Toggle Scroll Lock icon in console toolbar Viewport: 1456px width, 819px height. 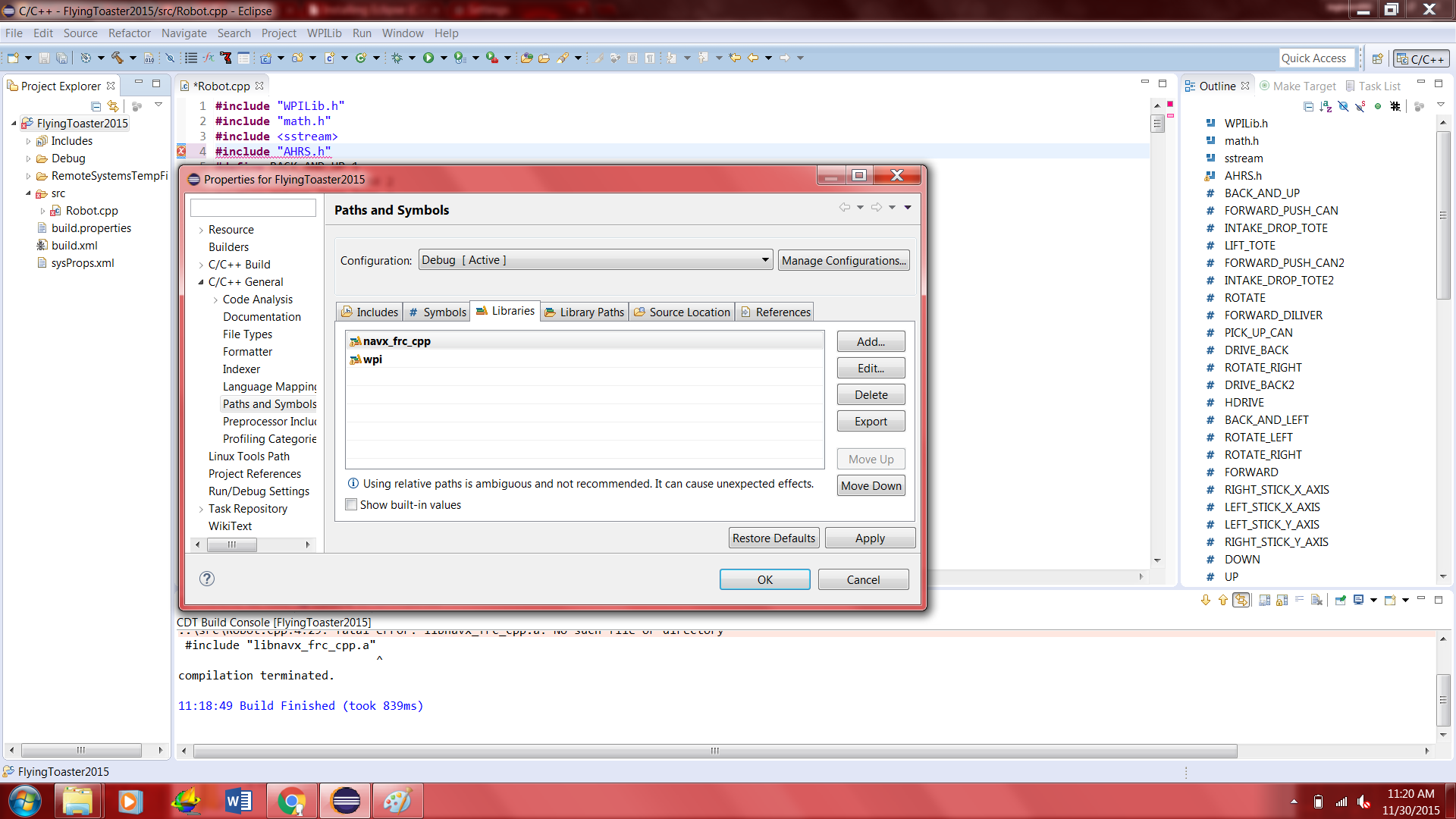coord(1282,600)
